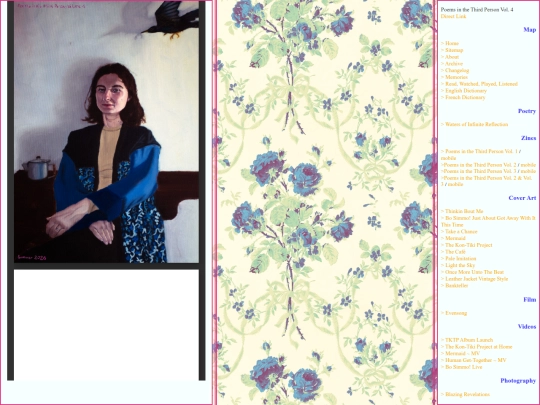Image resolution: width=540 pixels, height=405 pixels.
Task: Click the blank white page below the cover
Action: click(x=106, y=325)
